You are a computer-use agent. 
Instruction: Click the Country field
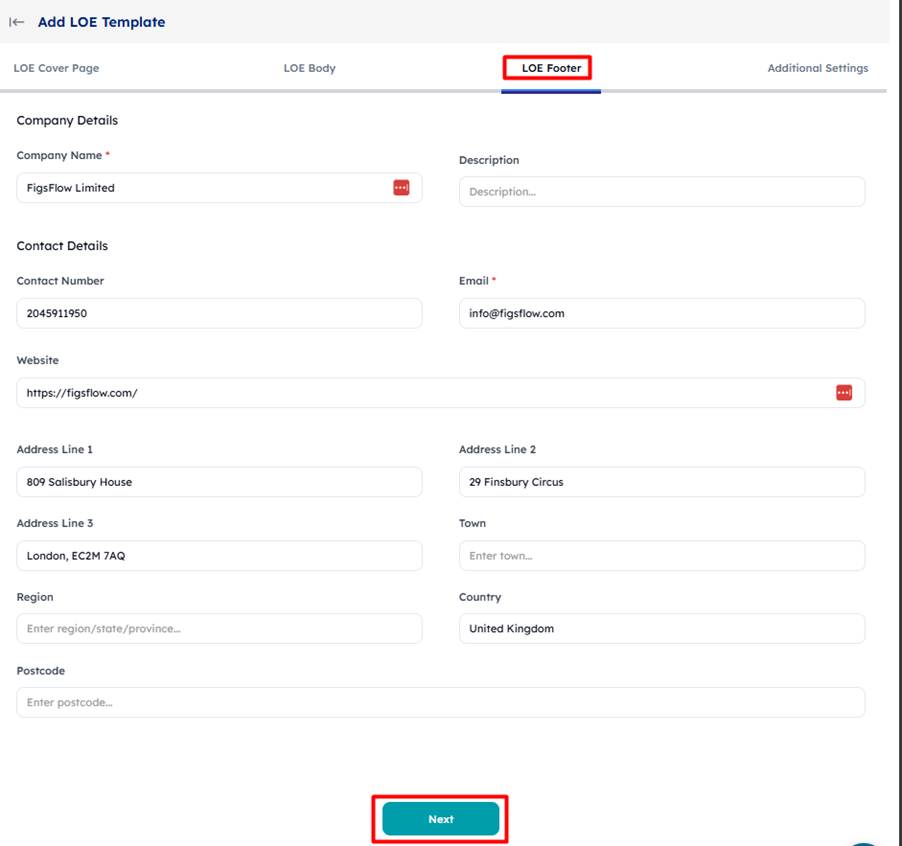pyautogui.click(x=662, y=629)
